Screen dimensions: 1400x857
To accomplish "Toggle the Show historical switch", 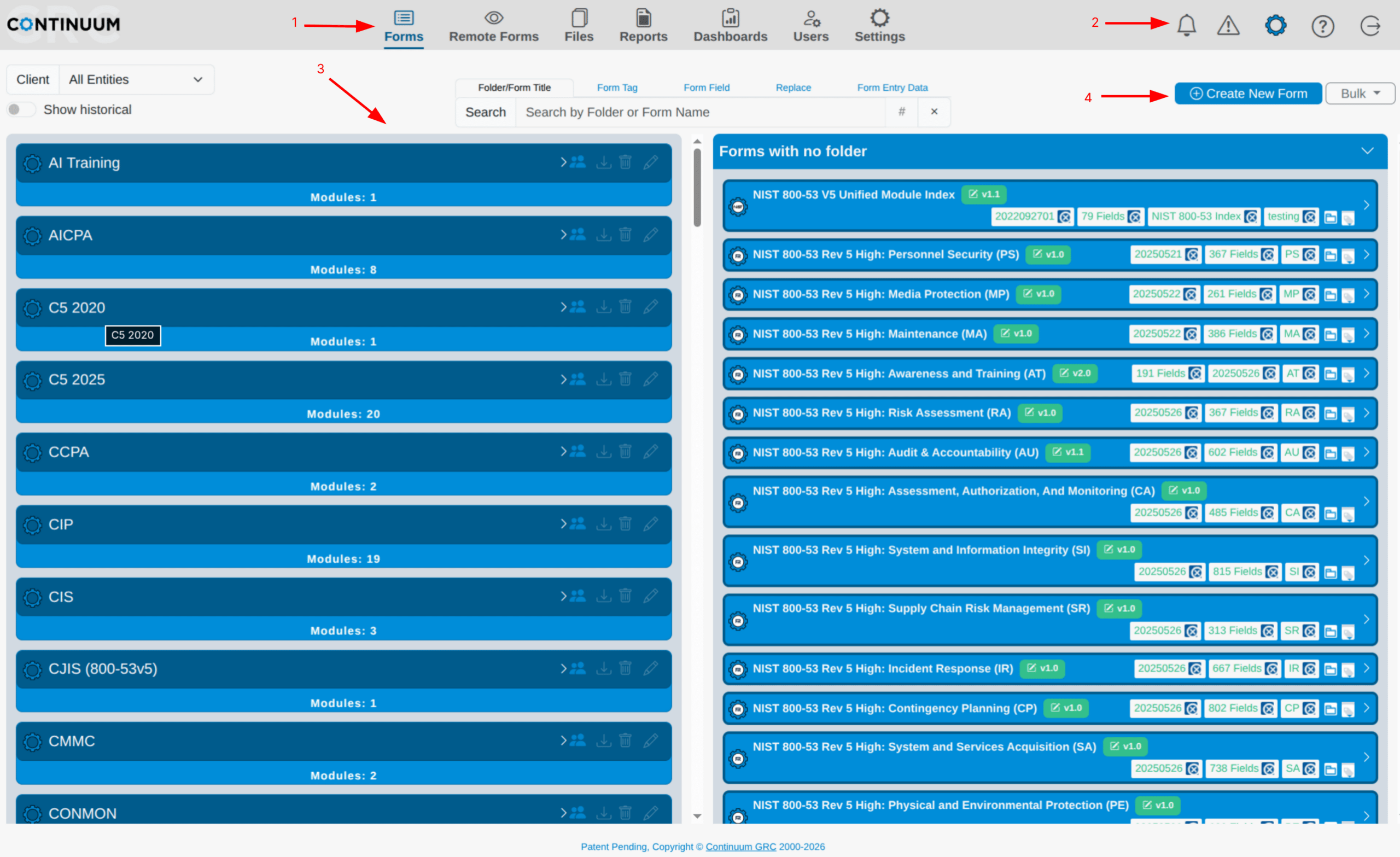I will pos(21,109).
